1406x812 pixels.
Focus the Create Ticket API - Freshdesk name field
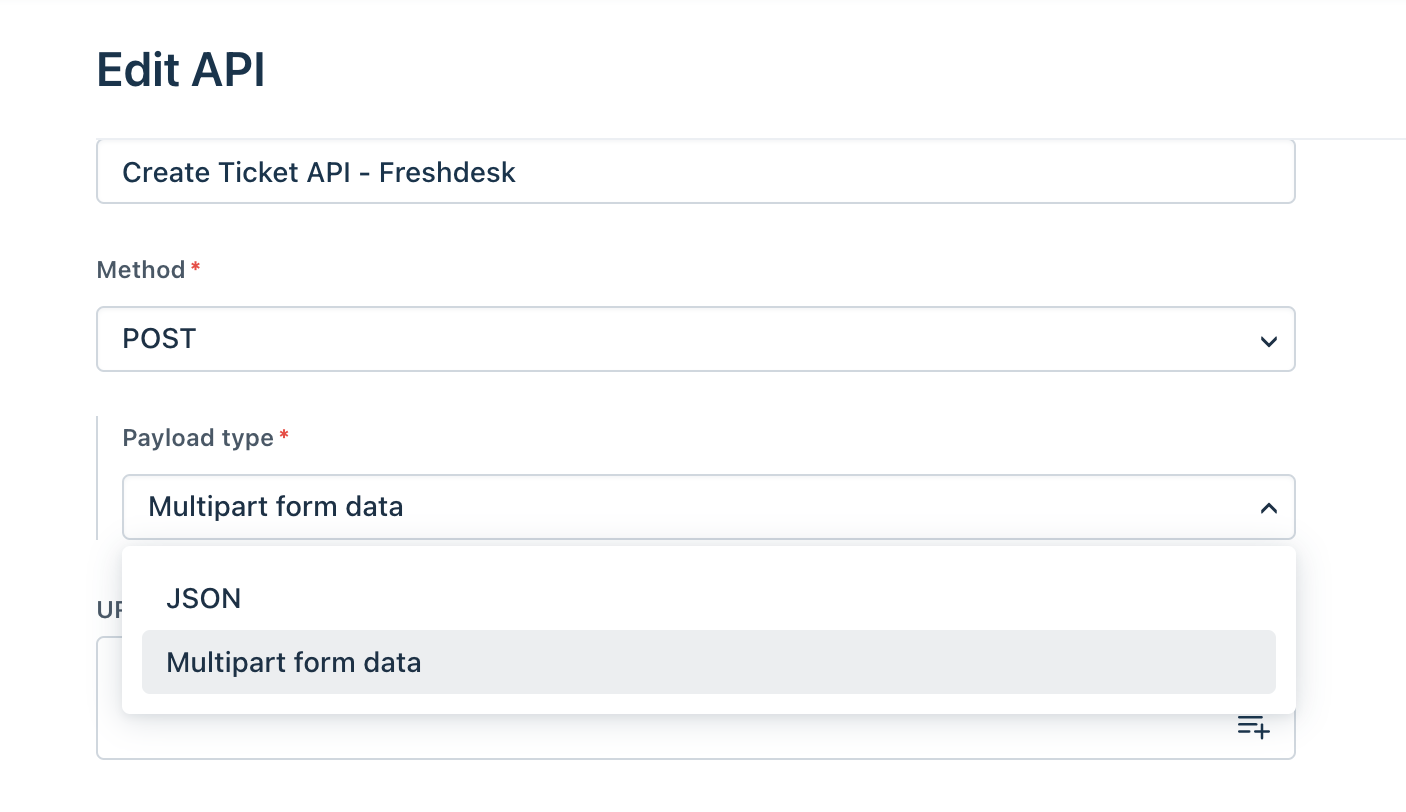[x=696, y=172]
